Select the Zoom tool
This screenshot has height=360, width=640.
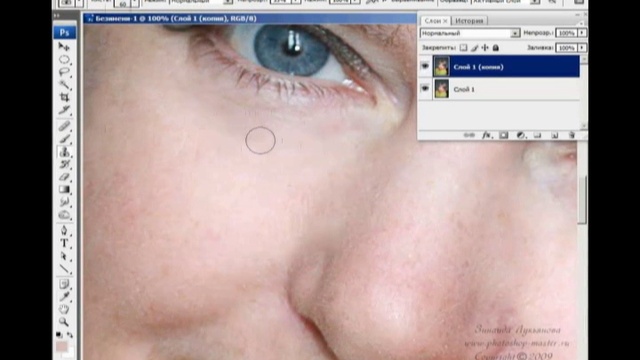[x=64, y=322]
